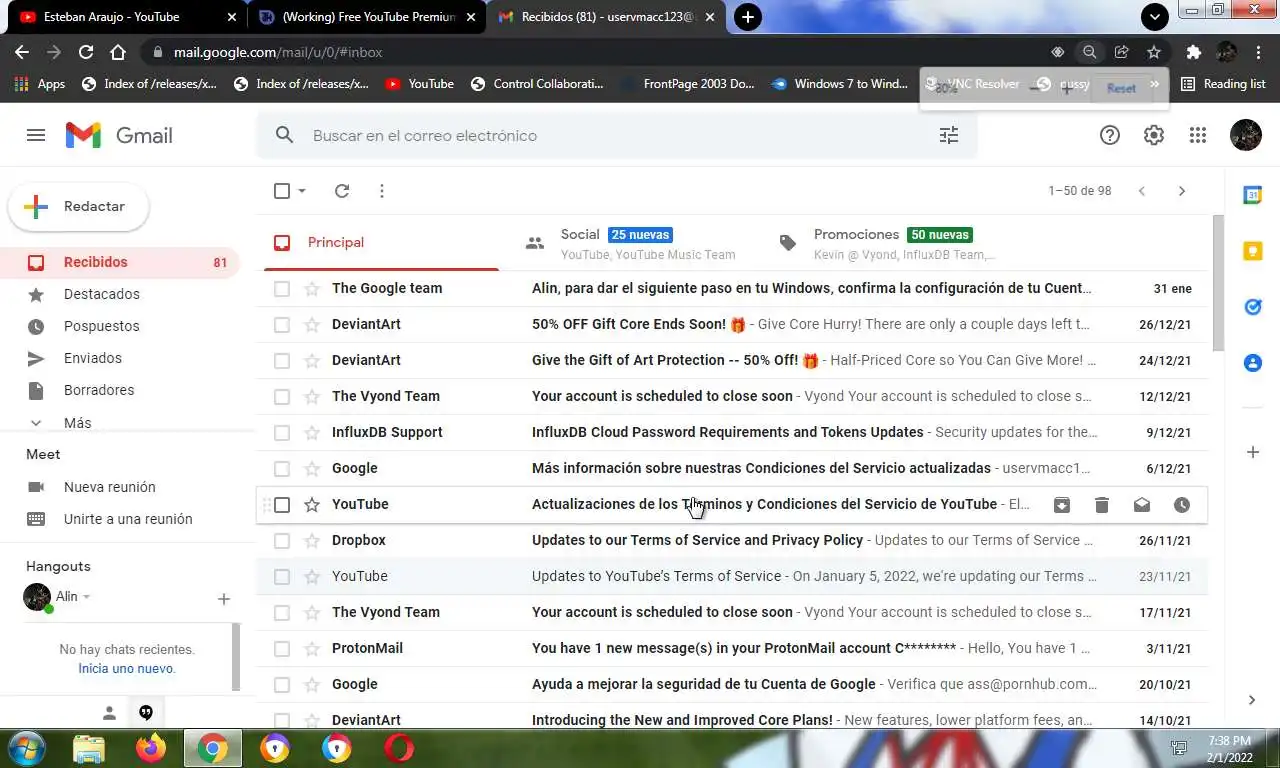Start a Nueva reunión in Meet
1280x768 pixels.
click(110, 488)
